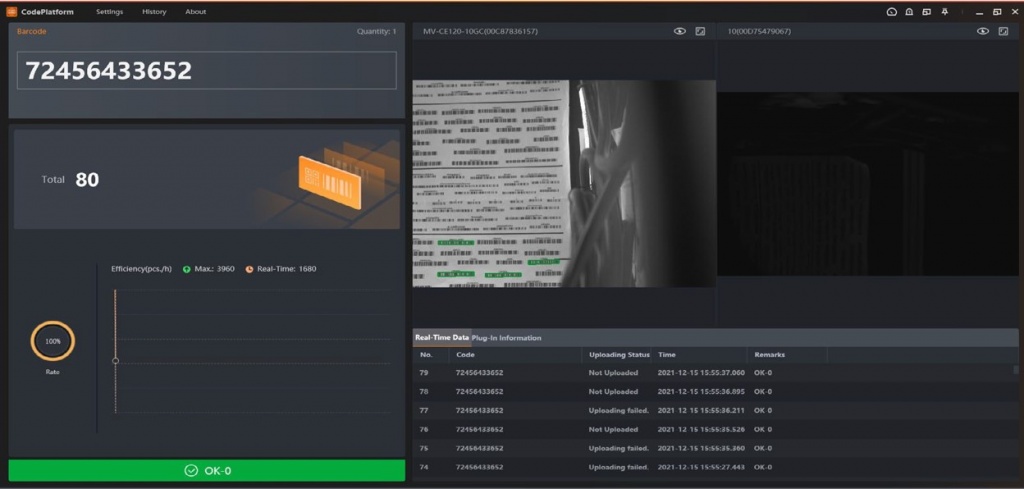Expand the 10(00D75479067) camera view to fullscreen
The image size is (1024, 489).
pos(1003,31)
